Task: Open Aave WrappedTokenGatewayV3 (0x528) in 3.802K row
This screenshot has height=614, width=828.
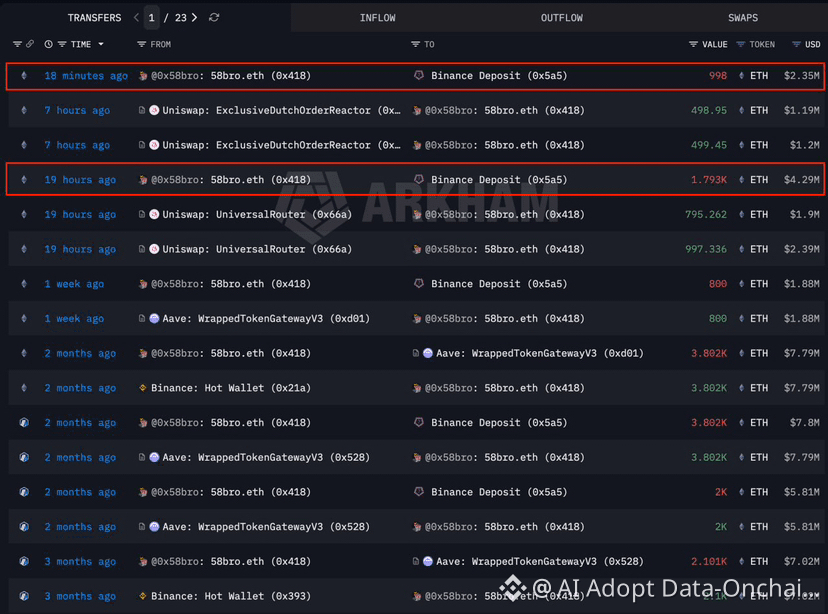Action: [x=266, y=458]
